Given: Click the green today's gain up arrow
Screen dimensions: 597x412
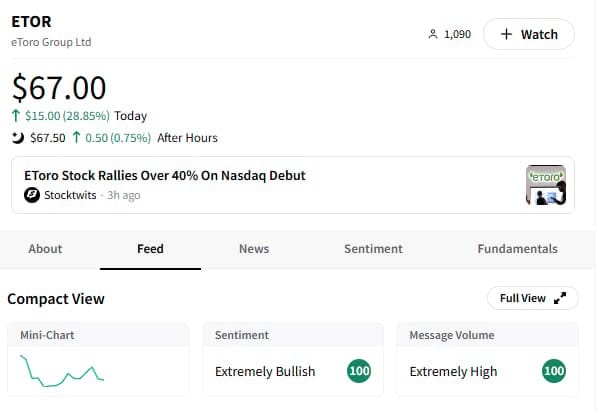Looking at the screenshot, I should pyautogui.click(x=16, y=115).
